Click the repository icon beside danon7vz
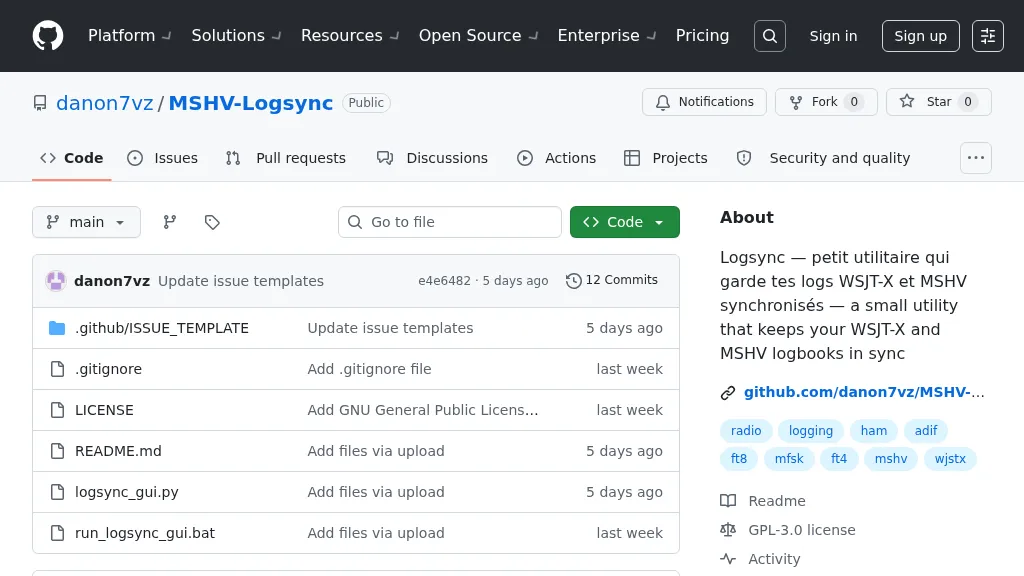Image resolution: width=1024 pixels, height=576 pixels. [x=40, y=103]
